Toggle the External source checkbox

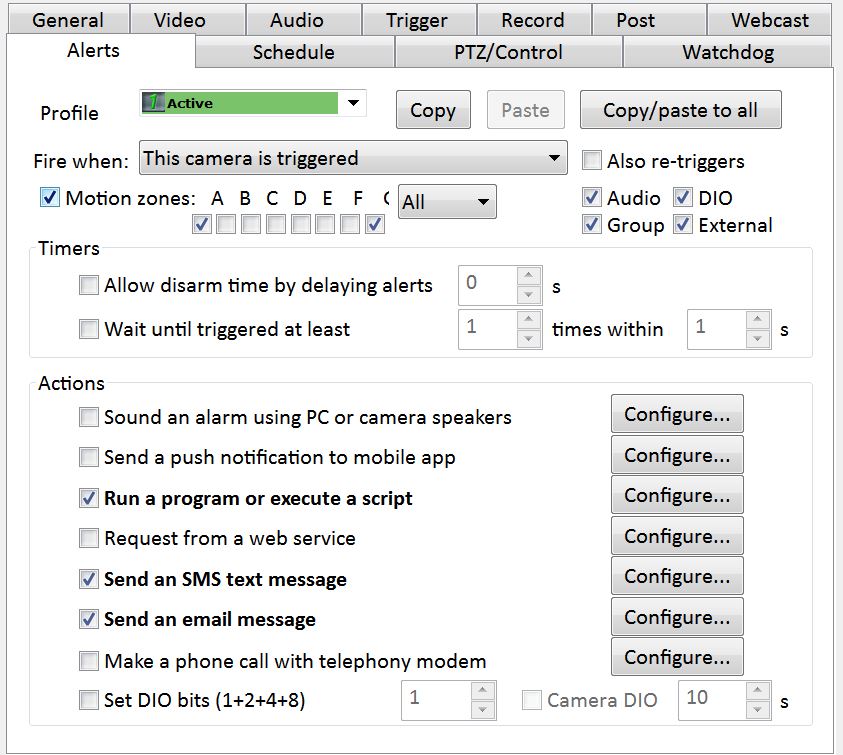tap(683, 224)
